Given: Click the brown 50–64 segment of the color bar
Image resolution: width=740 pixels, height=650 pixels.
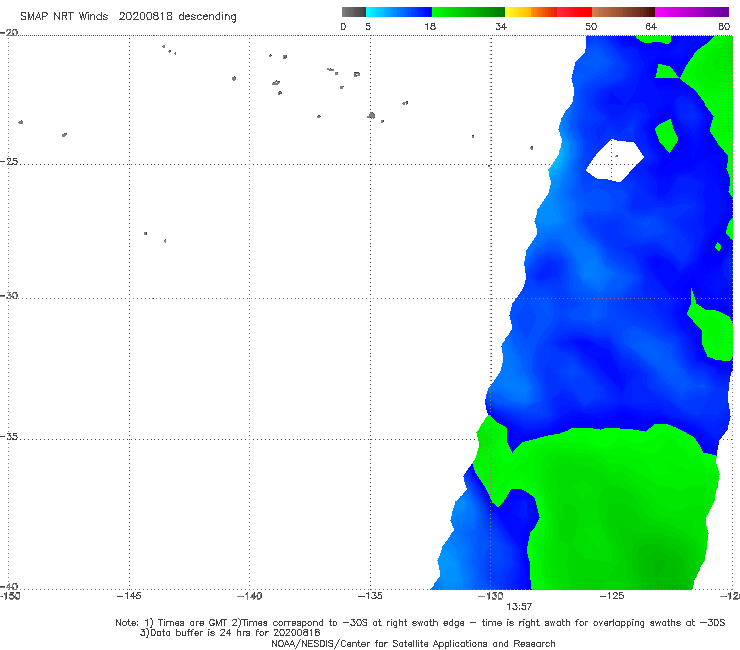Looking at the screenshot, I should 623,12.
